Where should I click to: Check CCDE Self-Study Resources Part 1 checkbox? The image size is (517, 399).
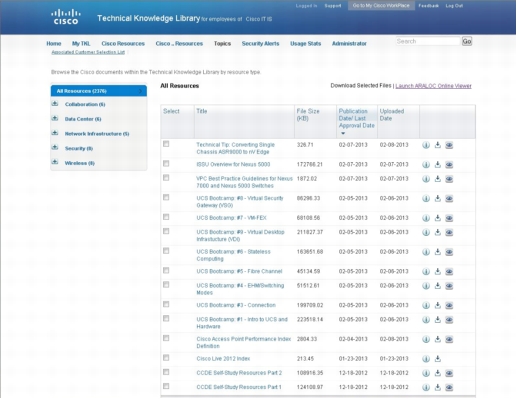pyautogui.click(x=166, y=386)
